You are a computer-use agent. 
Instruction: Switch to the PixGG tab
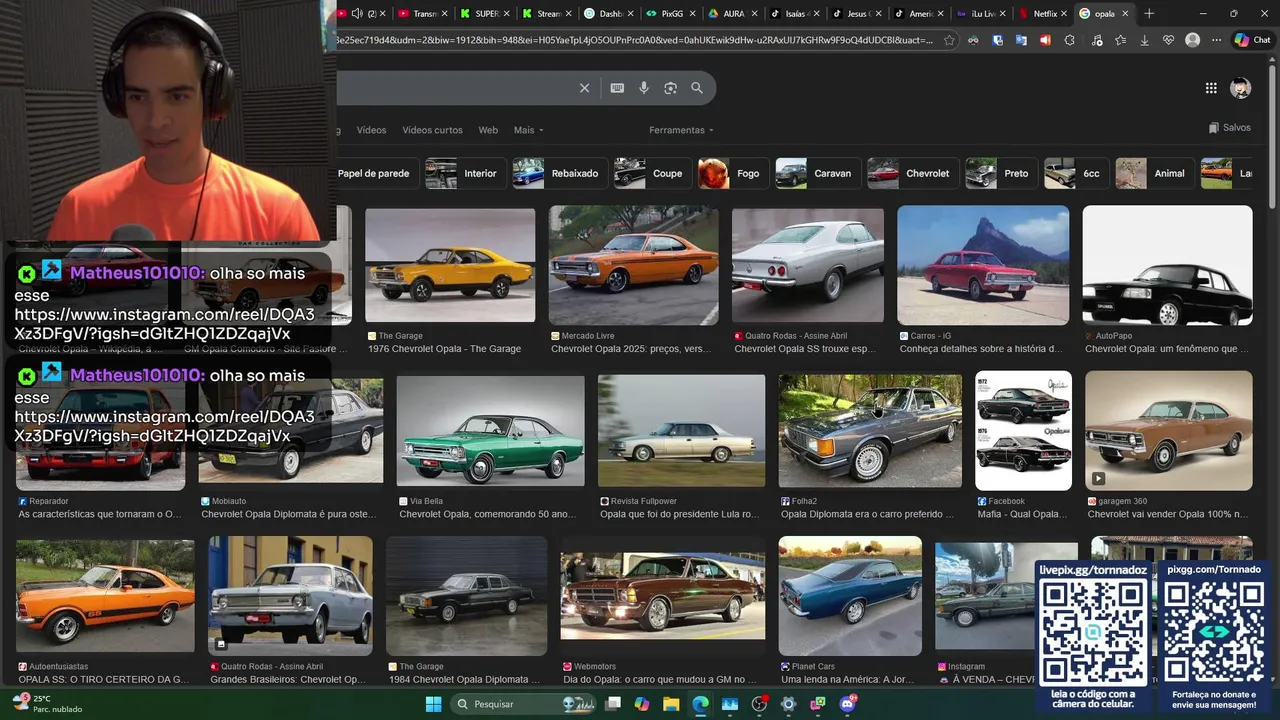(x=671, y=14)
